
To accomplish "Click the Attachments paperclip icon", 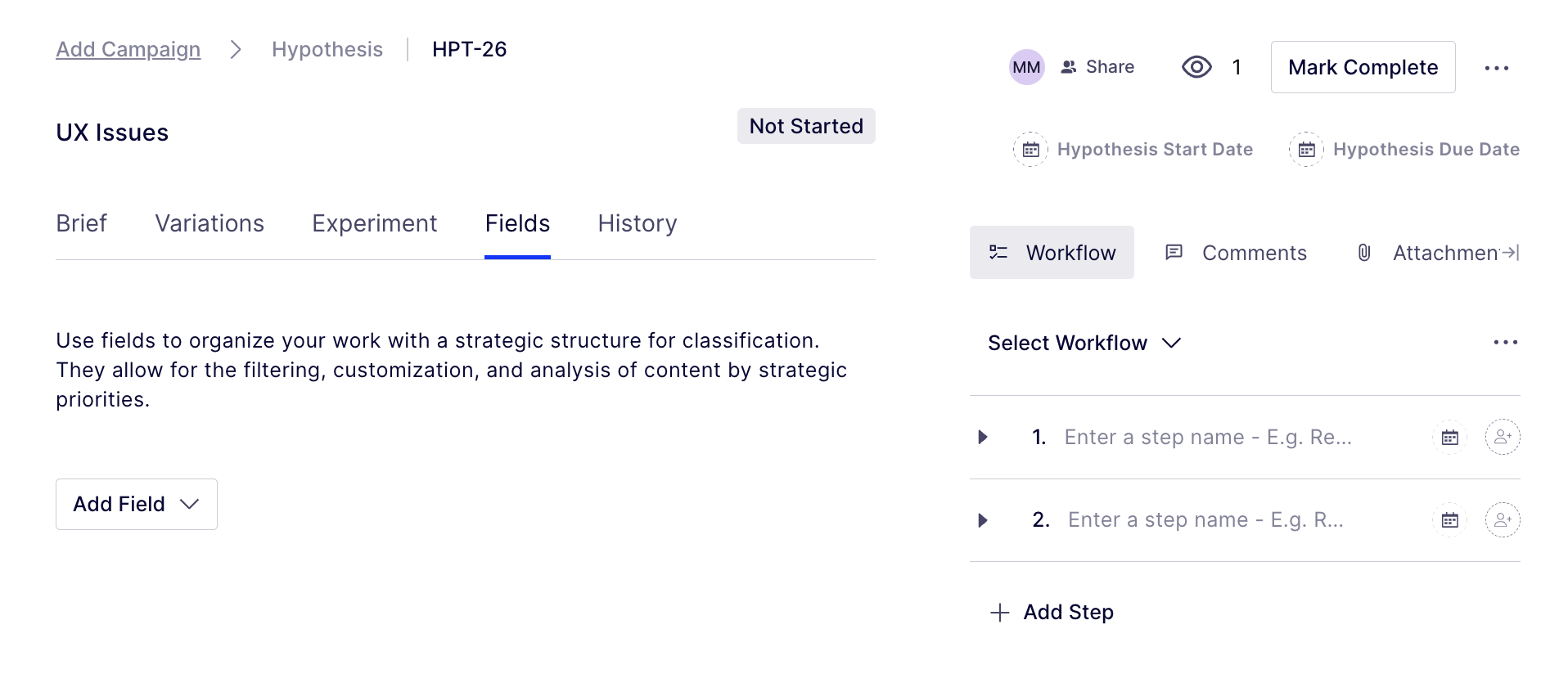I will [1364, 253].
